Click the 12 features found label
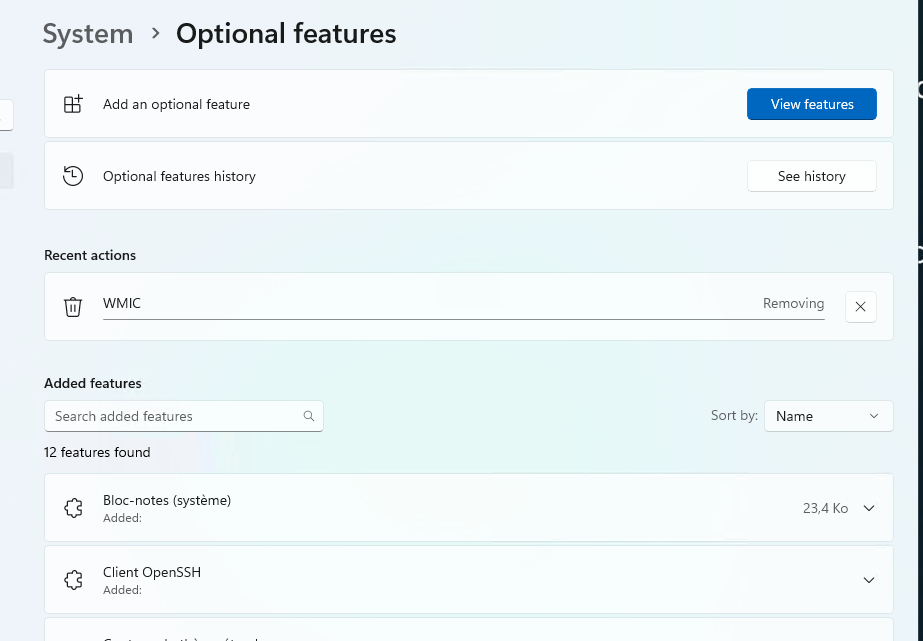 coord(97,452)
